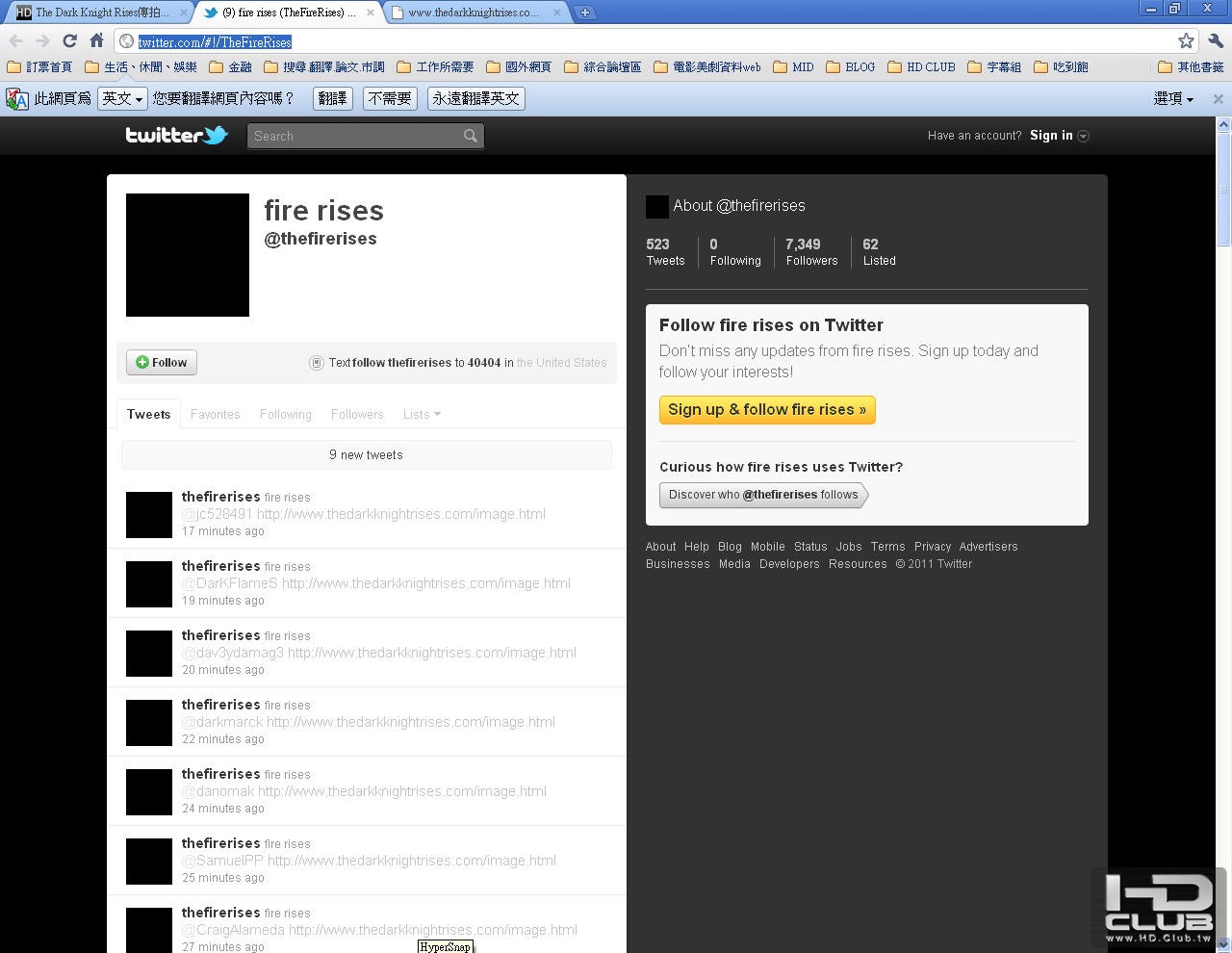
Task: Select the Tweets tab
Action: (148, 414)
